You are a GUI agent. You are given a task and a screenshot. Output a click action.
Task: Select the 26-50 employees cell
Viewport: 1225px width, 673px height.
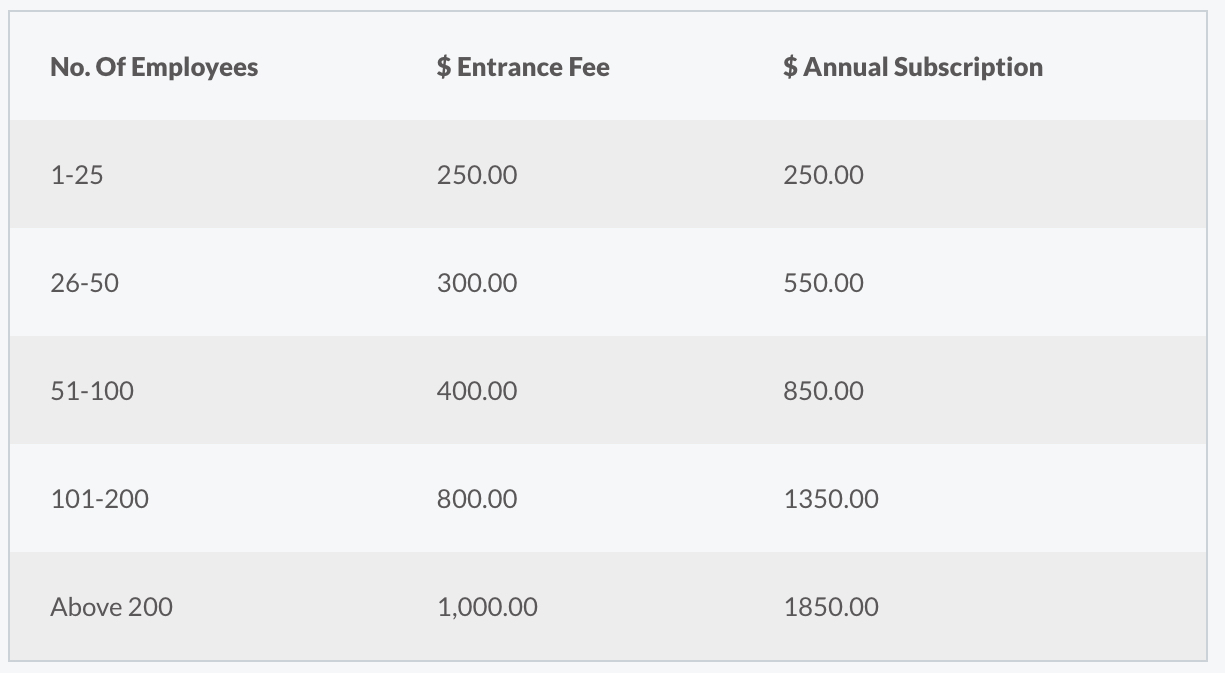pyautogui.click(x=84, y=283)
